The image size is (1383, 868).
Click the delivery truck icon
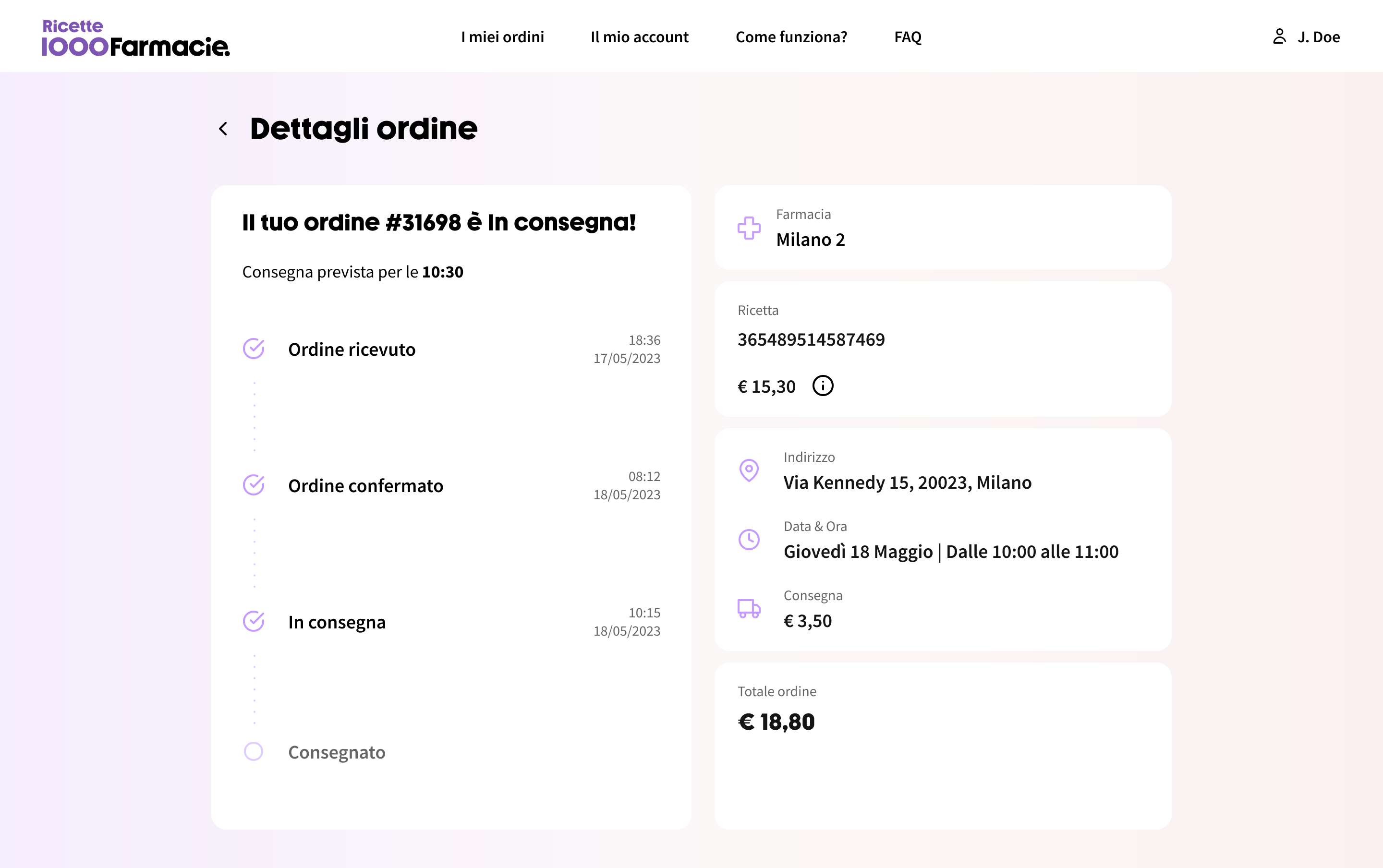pos(749,609)
